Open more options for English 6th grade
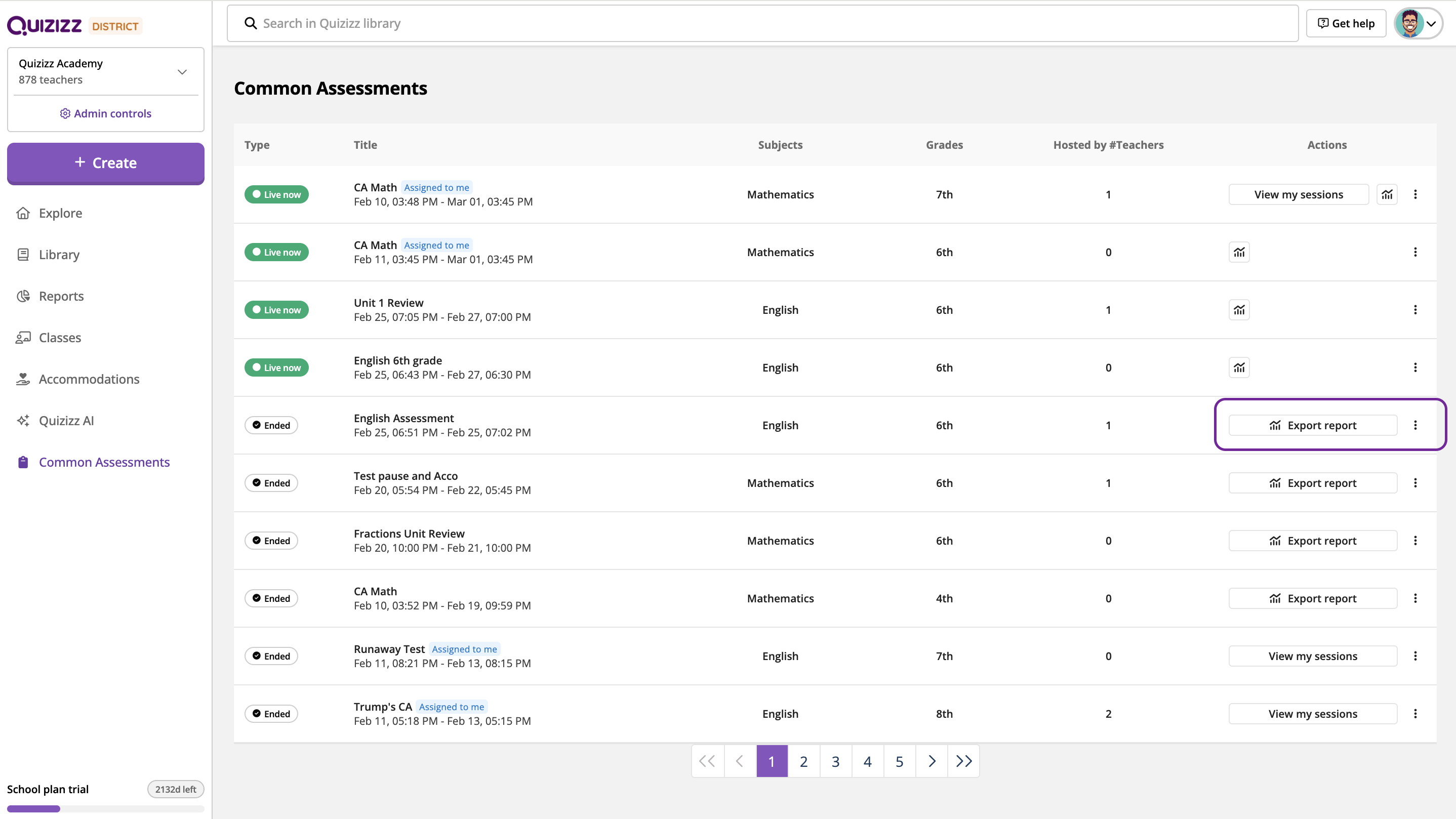The height and width of the screenshot is (819, 1456). (x=1415, y=367)
